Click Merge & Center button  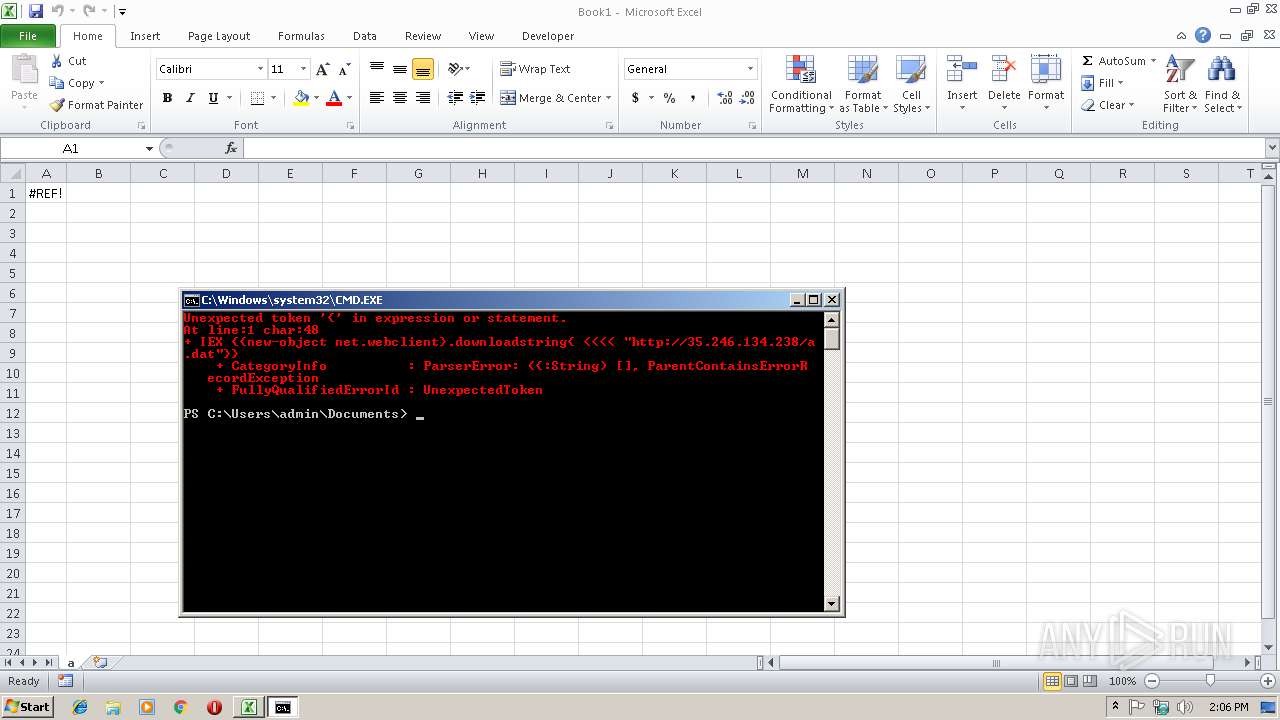[551, 98]
